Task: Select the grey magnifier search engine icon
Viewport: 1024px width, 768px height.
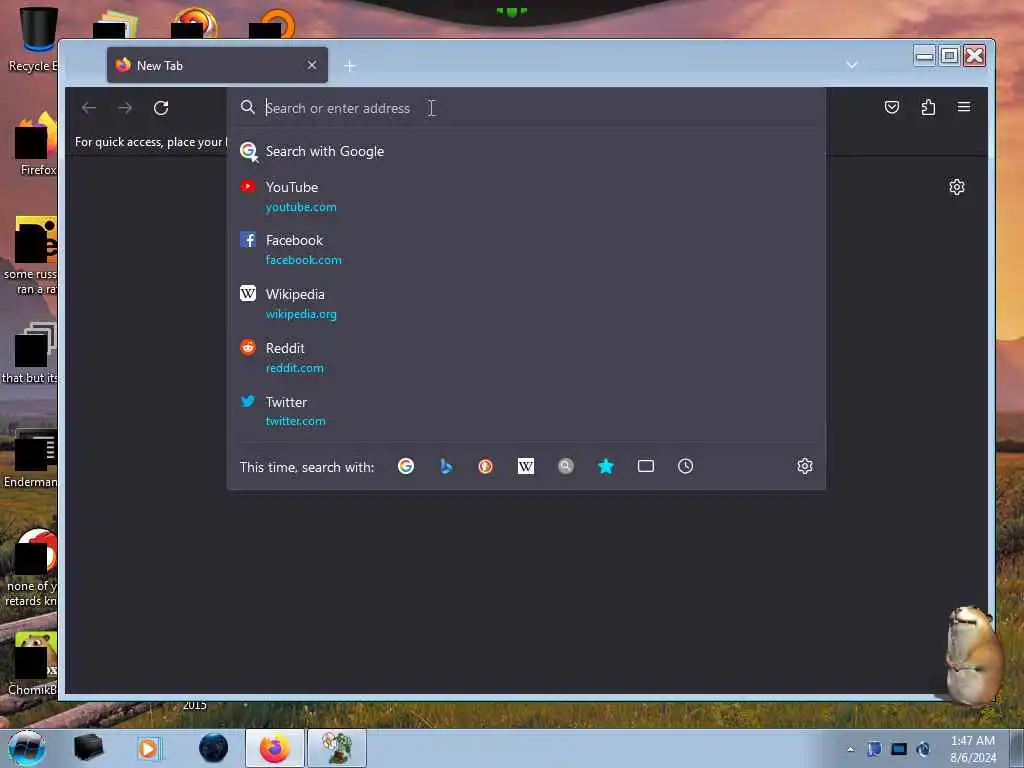Action: pos(566,466)
